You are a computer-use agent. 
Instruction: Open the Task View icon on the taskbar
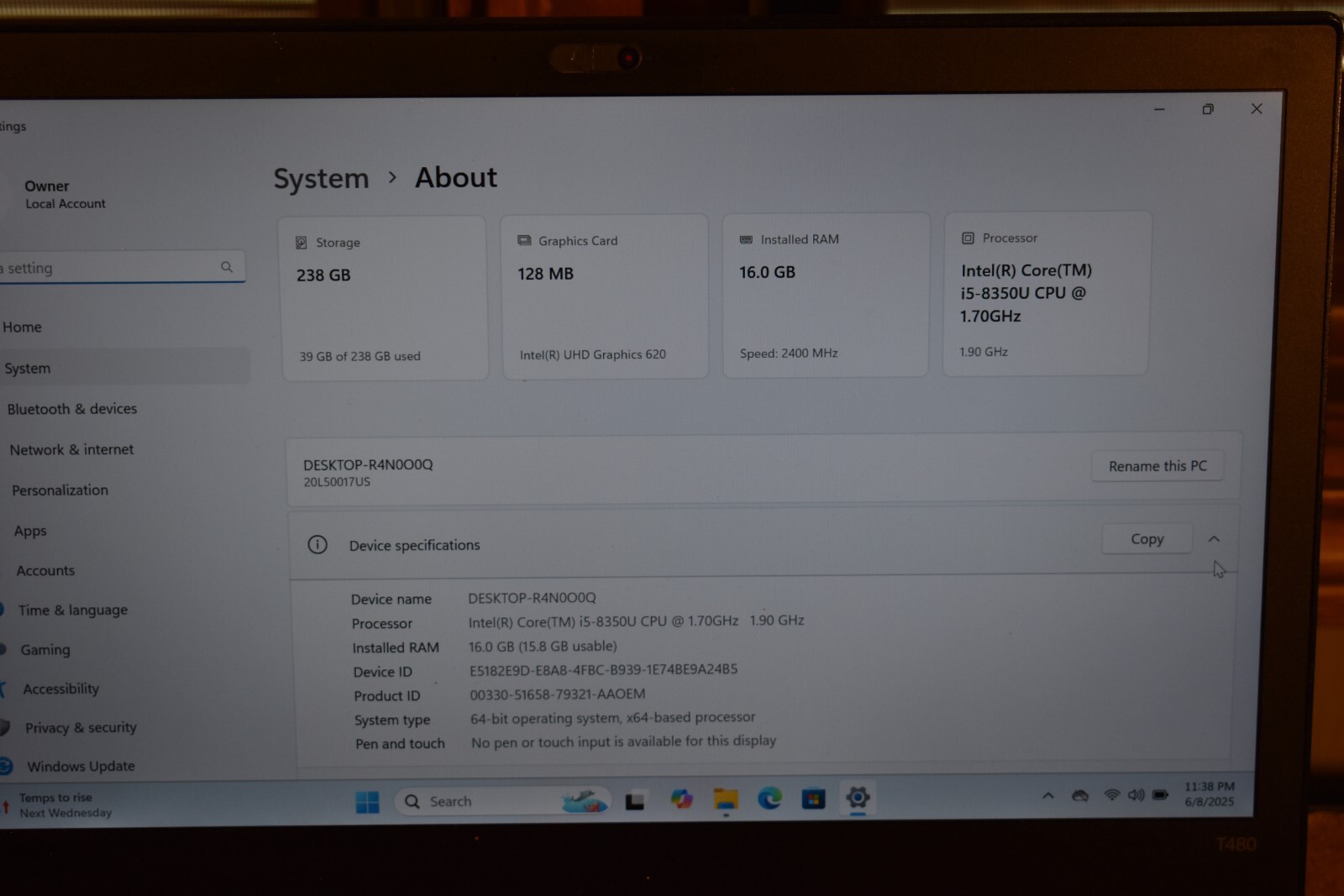[635, 801]
